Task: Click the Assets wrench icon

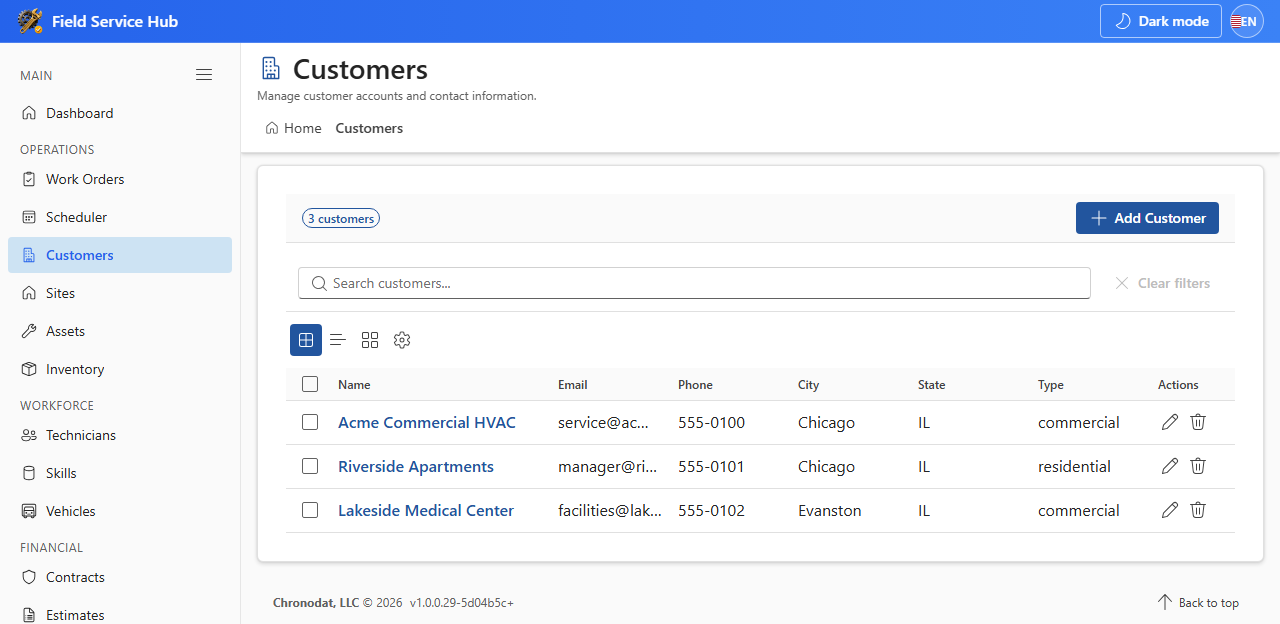Action: coord(29,331)
